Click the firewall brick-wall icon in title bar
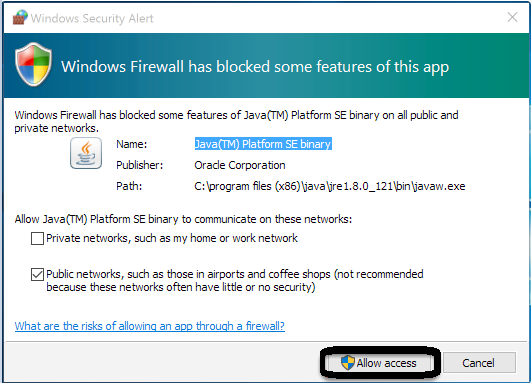Screen dimensions: 531x383 pos(20,17)
